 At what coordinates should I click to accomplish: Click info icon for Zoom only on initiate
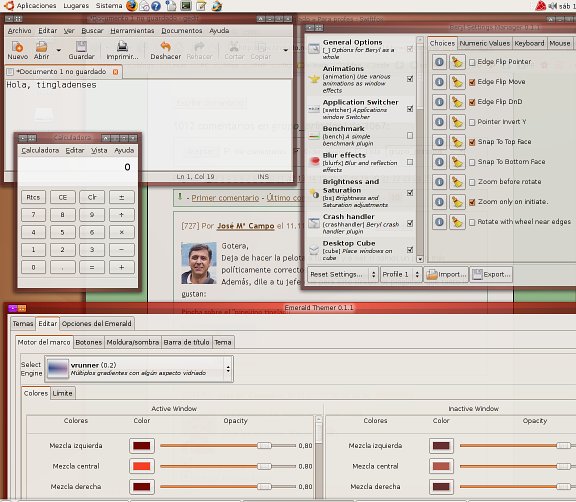coord(439,202)
